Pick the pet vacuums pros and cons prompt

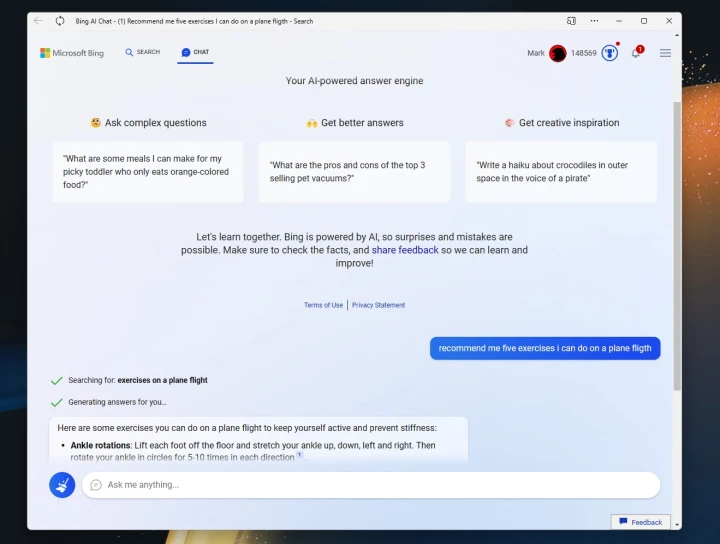point(354,171)
